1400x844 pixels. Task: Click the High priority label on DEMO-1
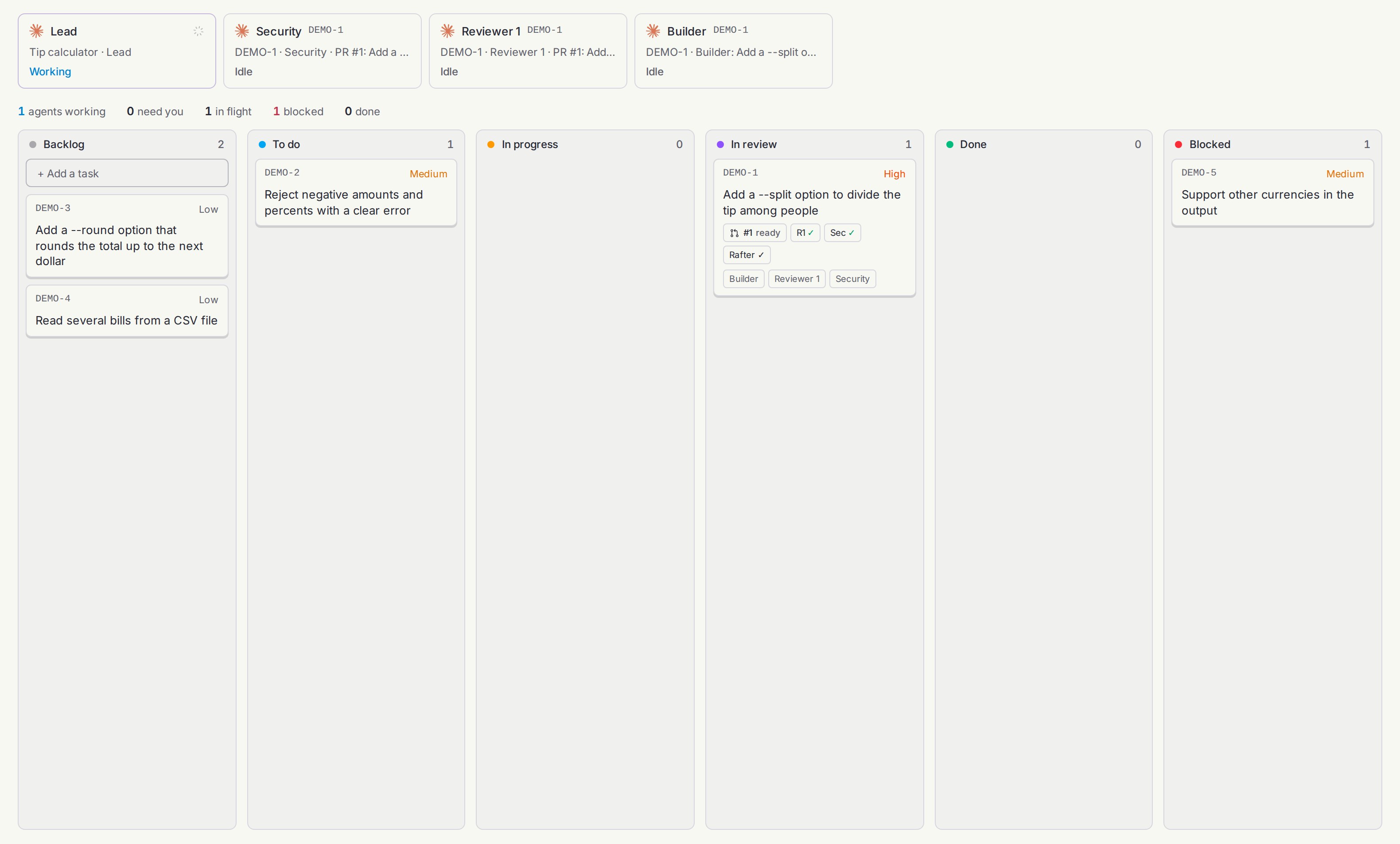pos(894,174)
